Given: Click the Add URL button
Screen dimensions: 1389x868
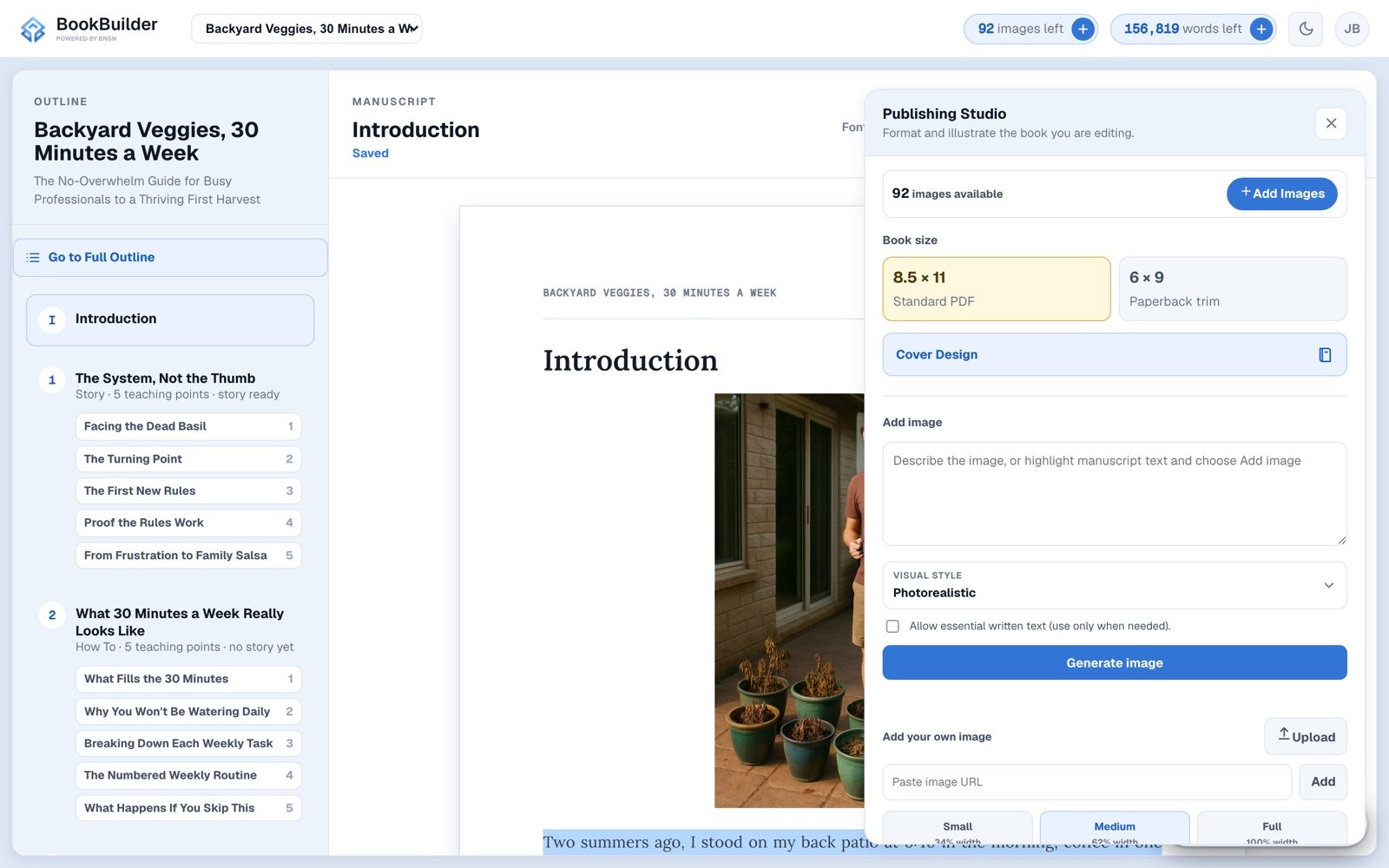Looking at the screenshot, I should pyautogui.click(x=1322, y=782).
